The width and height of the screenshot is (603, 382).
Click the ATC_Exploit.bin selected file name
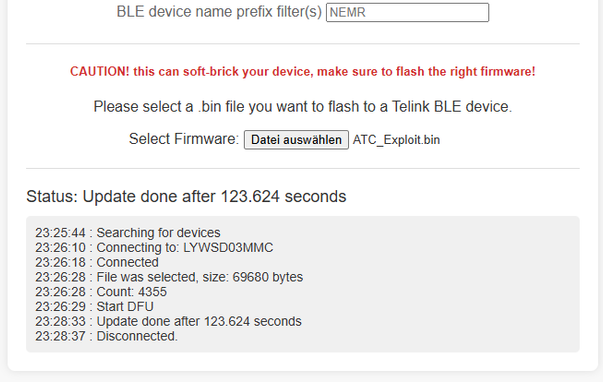[396, 140]
